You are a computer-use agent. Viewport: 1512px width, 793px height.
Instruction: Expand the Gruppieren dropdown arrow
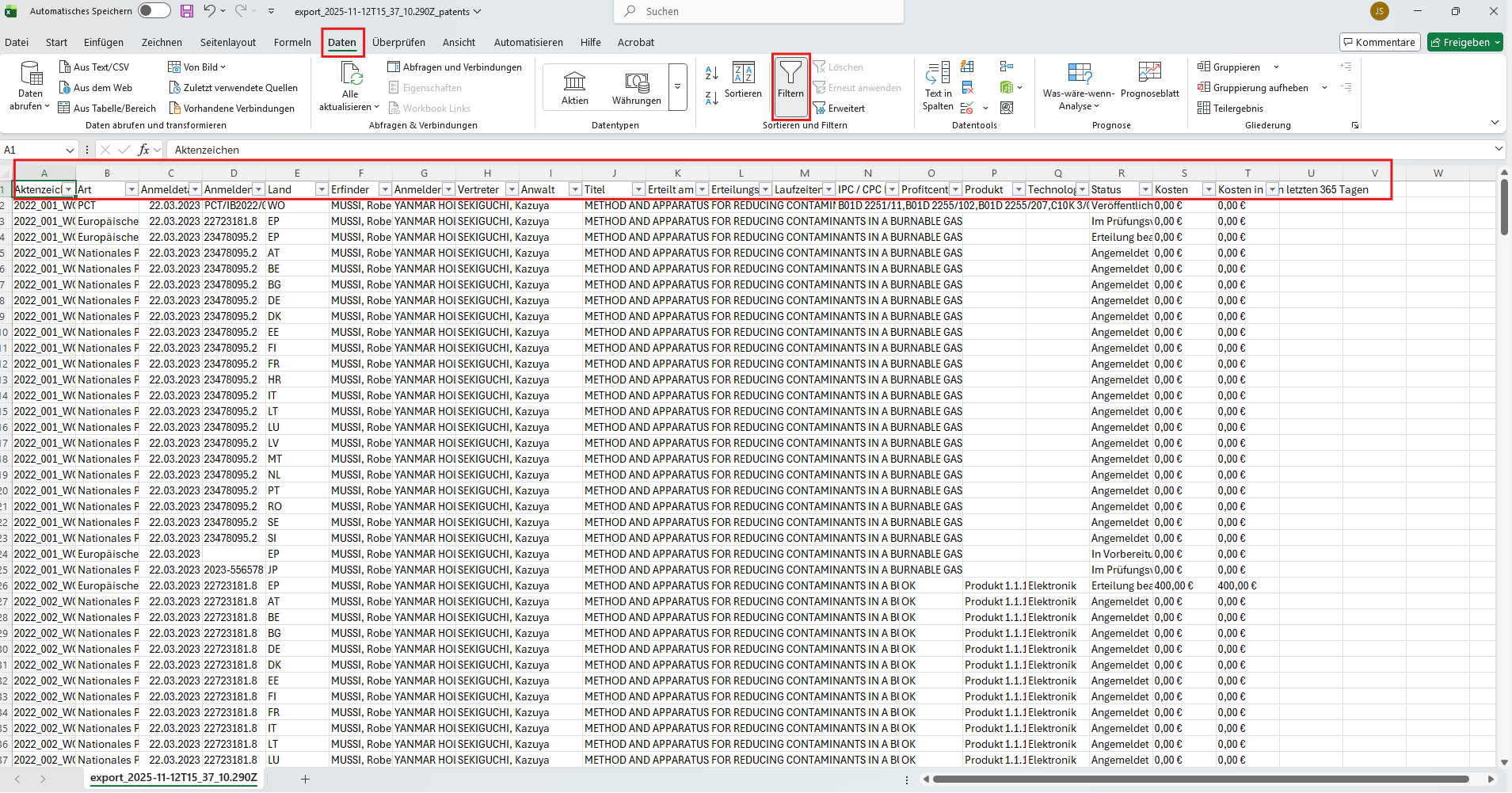pos(1276,67)
